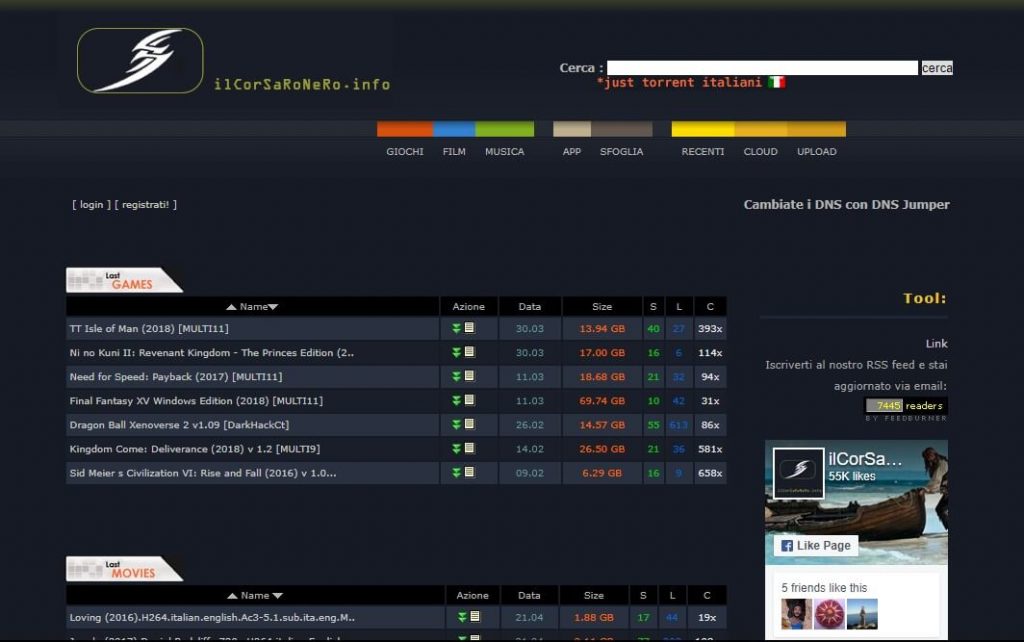Screen dimensions: 1024x642
Task: Click the cerca search button
Action: coord(936,68)
